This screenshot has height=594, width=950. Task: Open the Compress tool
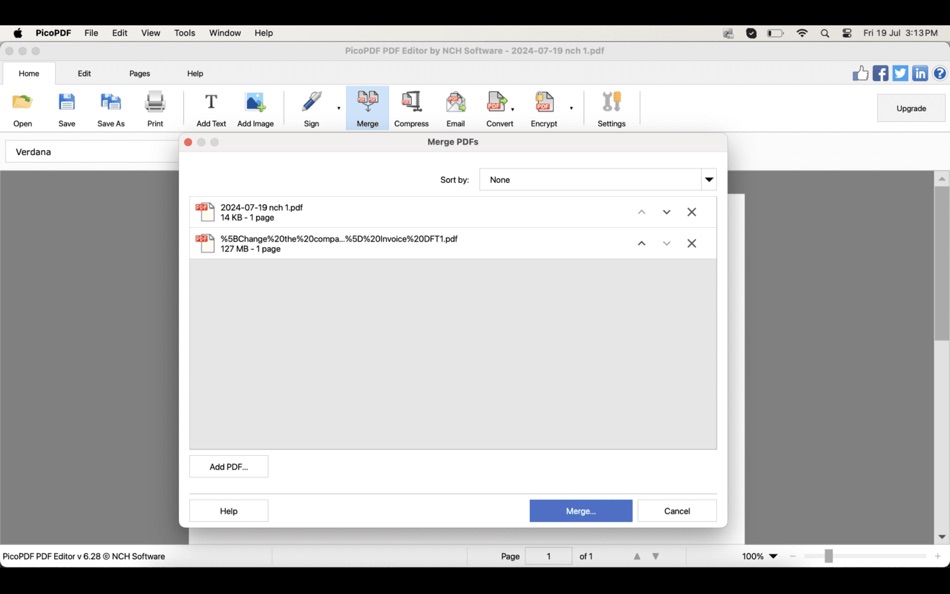coord(411,108)
